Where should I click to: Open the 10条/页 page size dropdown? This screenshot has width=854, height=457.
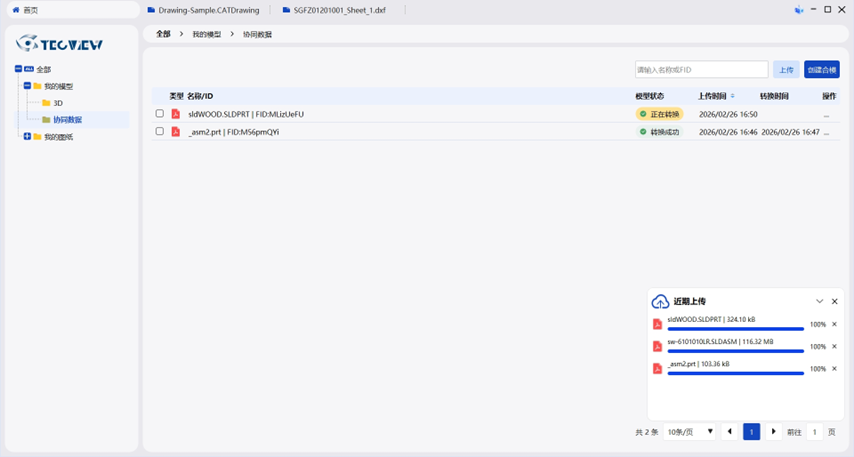[690, 432]
